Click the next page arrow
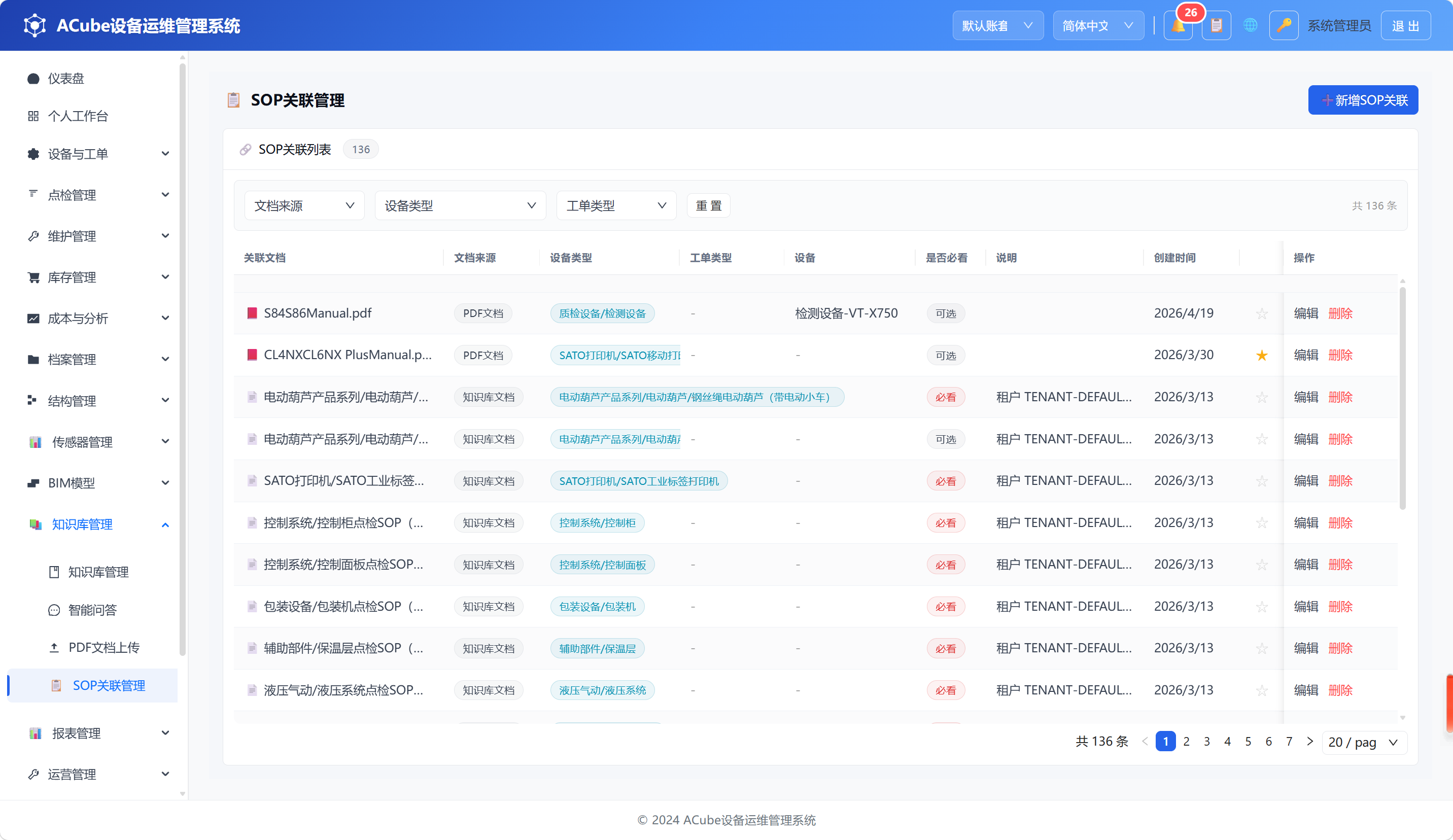 [1309, 742]
